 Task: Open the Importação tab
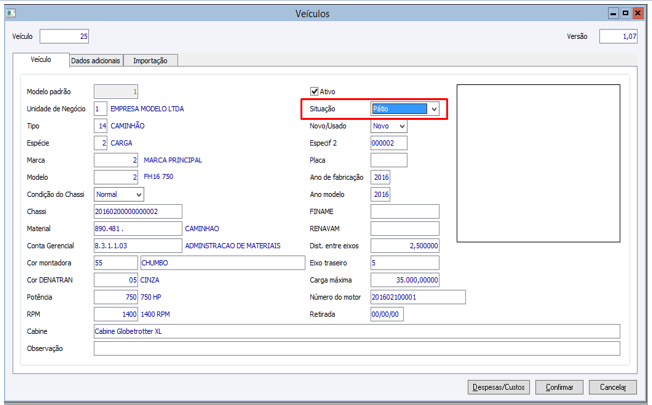pyautogui.click(x=150, y=61)
